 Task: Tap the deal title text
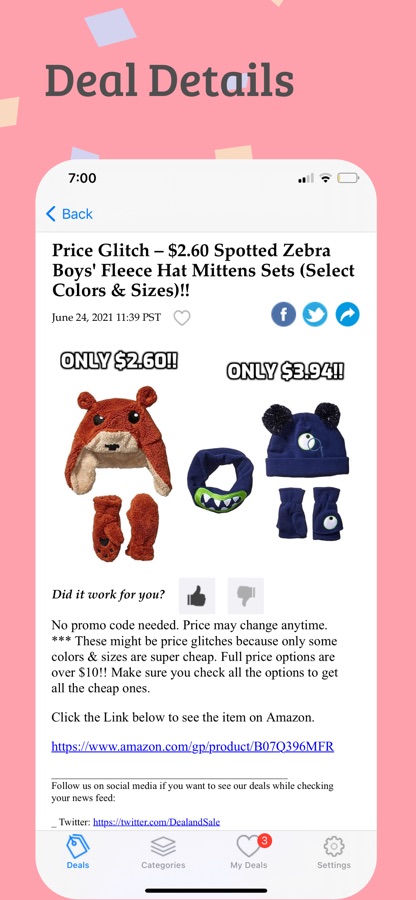203,270
